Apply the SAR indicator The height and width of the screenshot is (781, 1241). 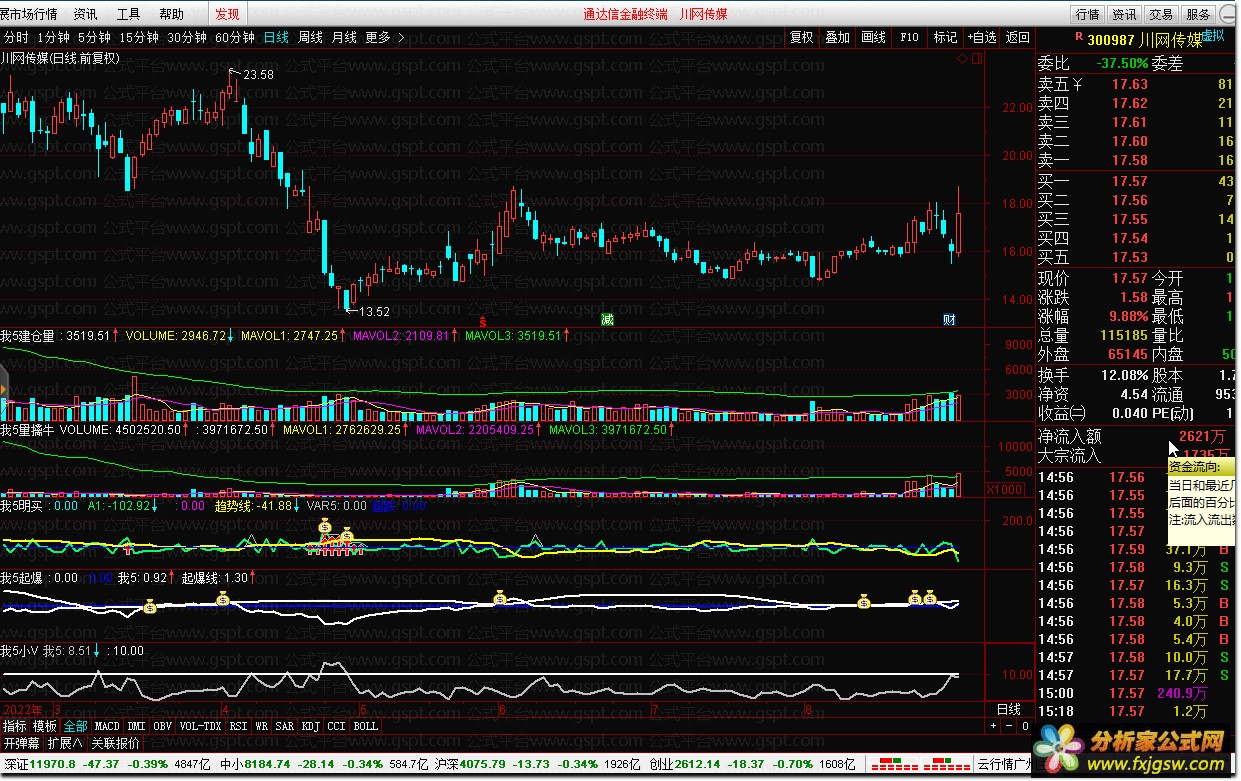(x=284, y=726)
